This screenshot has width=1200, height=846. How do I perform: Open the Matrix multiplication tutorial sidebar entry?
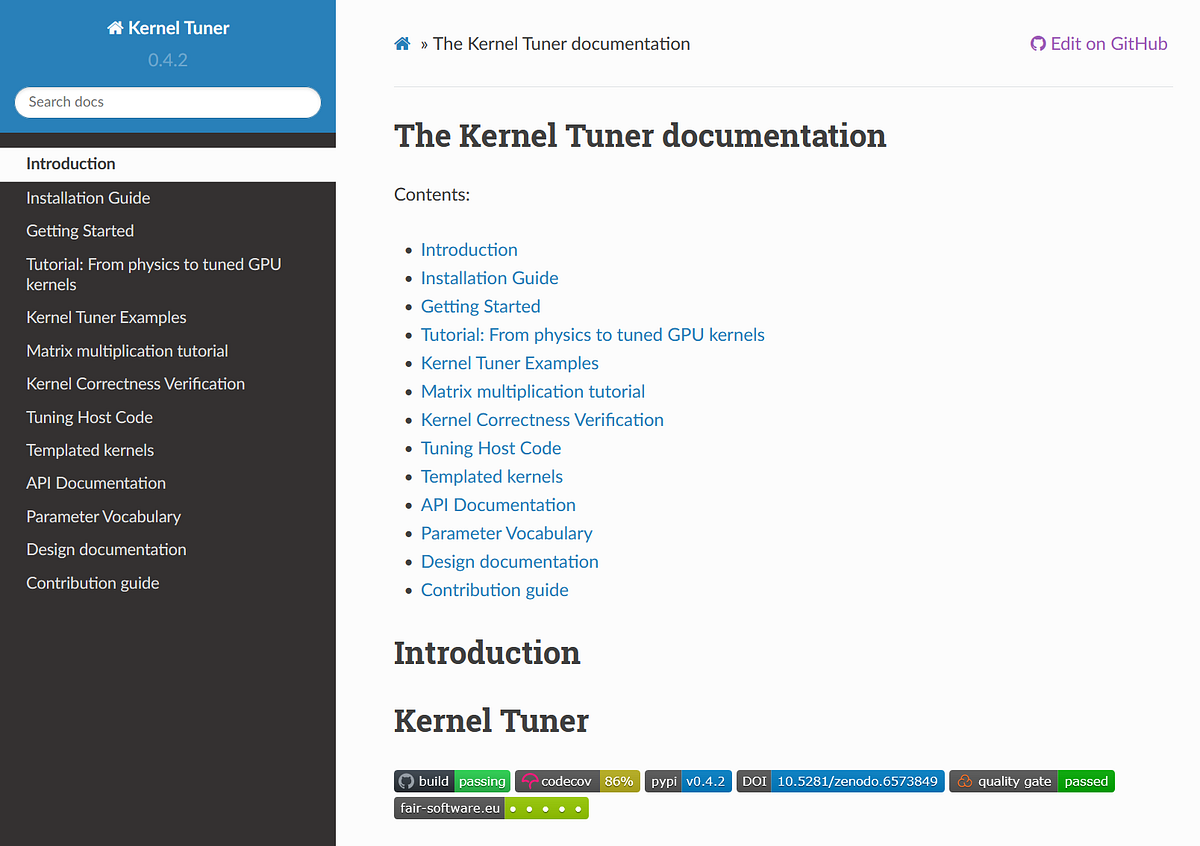127,350
